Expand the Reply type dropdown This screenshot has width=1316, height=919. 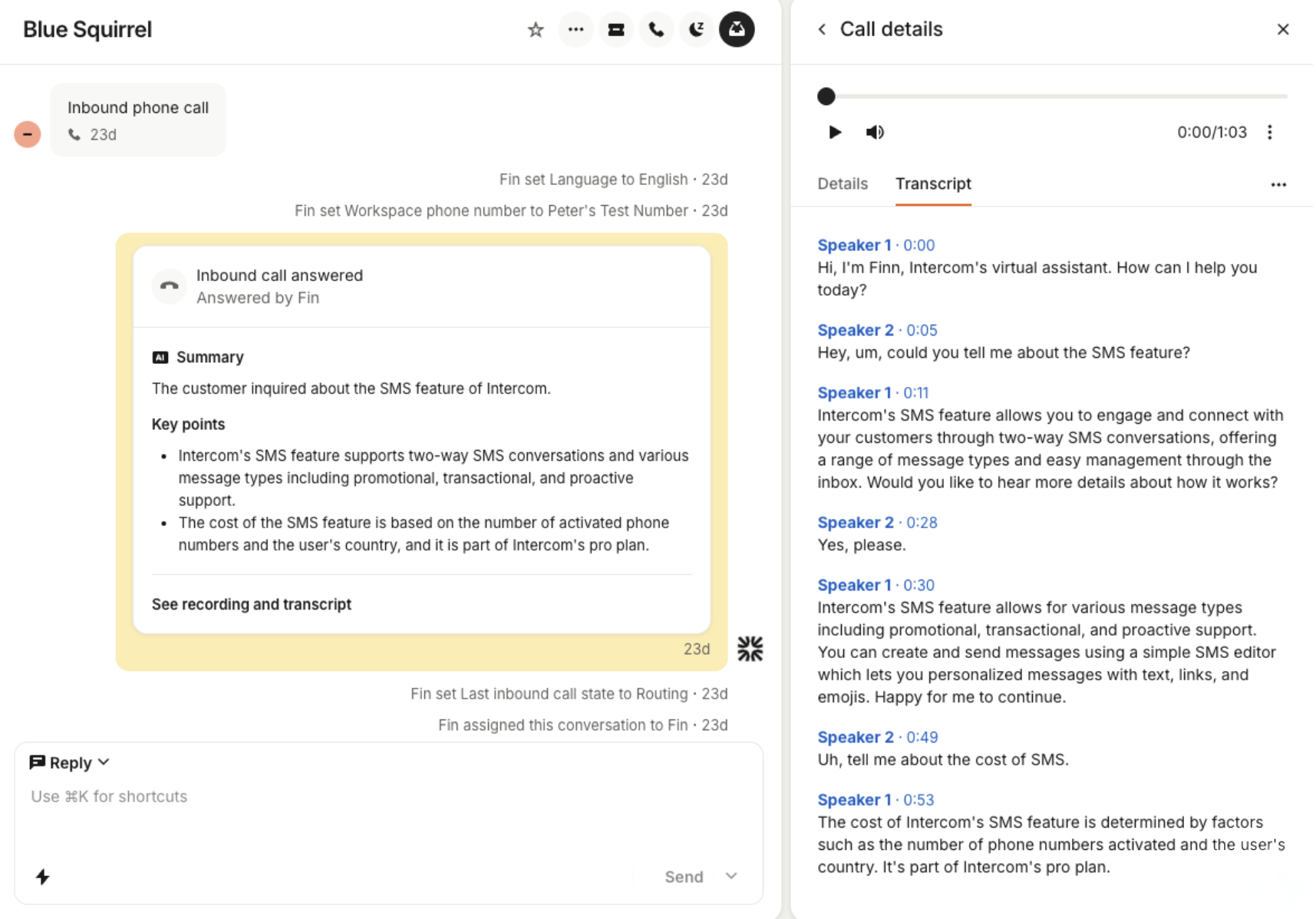pyautogui.click(x=104, y=762)
